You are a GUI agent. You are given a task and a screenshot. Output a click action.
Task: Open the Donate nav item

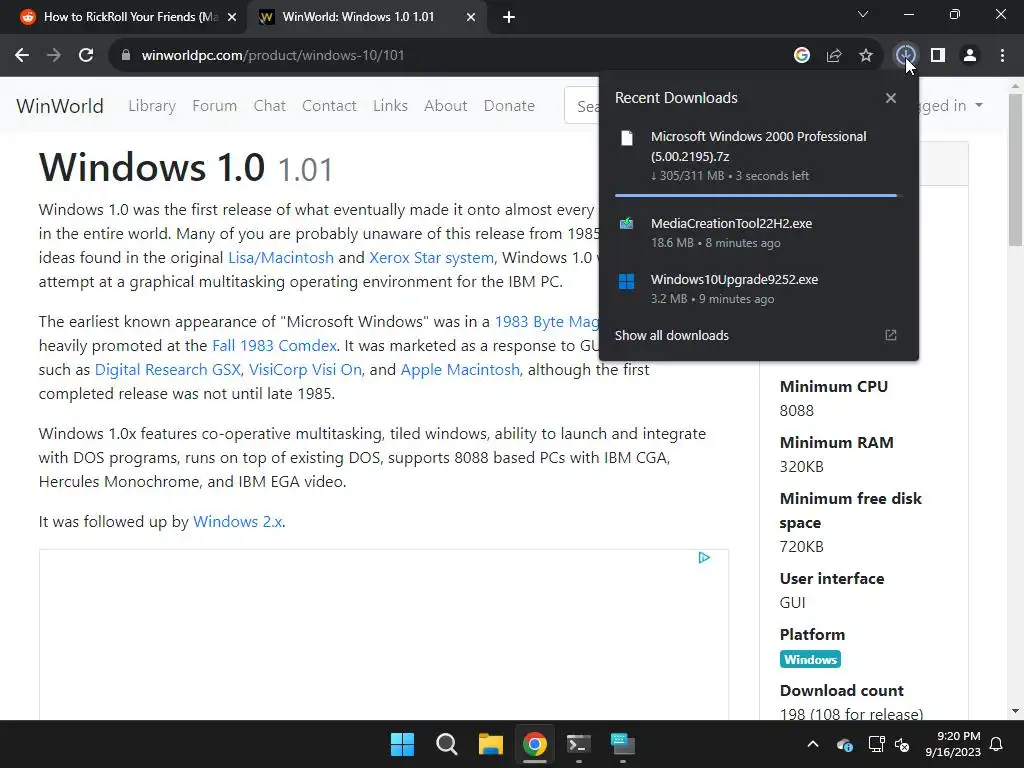[x=509, y=106]
